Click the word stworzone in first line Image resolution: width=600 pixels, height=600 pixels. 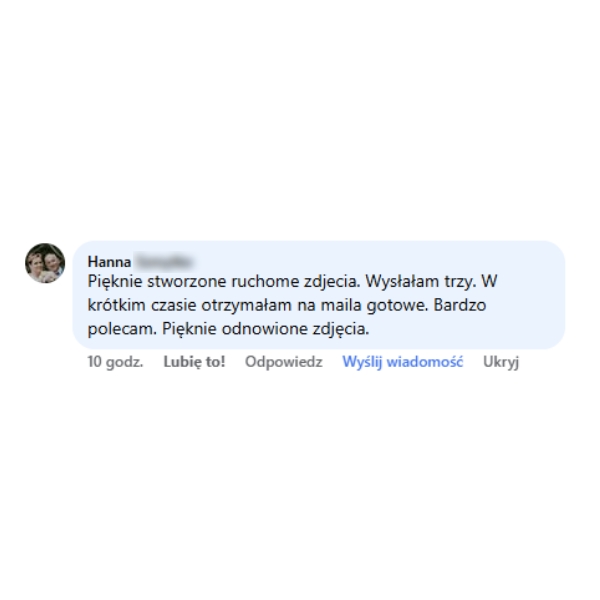(x=186, y=282)
